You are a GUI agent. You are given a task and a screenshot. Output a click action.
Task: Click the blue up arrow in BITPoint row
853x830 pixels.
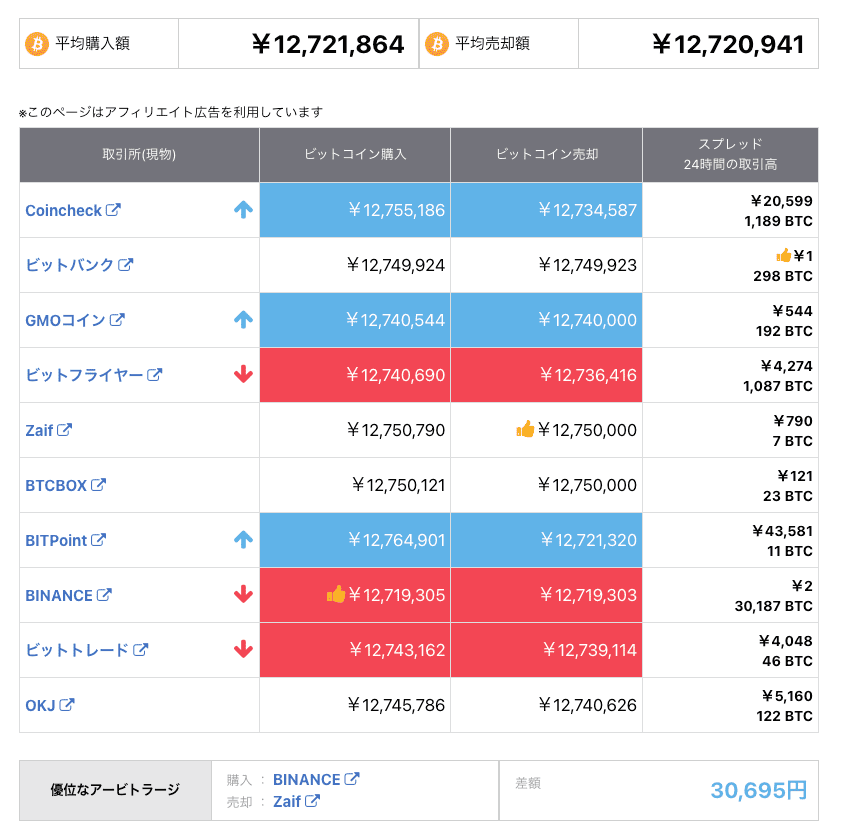pyautogui.click(x=243, y=540)
